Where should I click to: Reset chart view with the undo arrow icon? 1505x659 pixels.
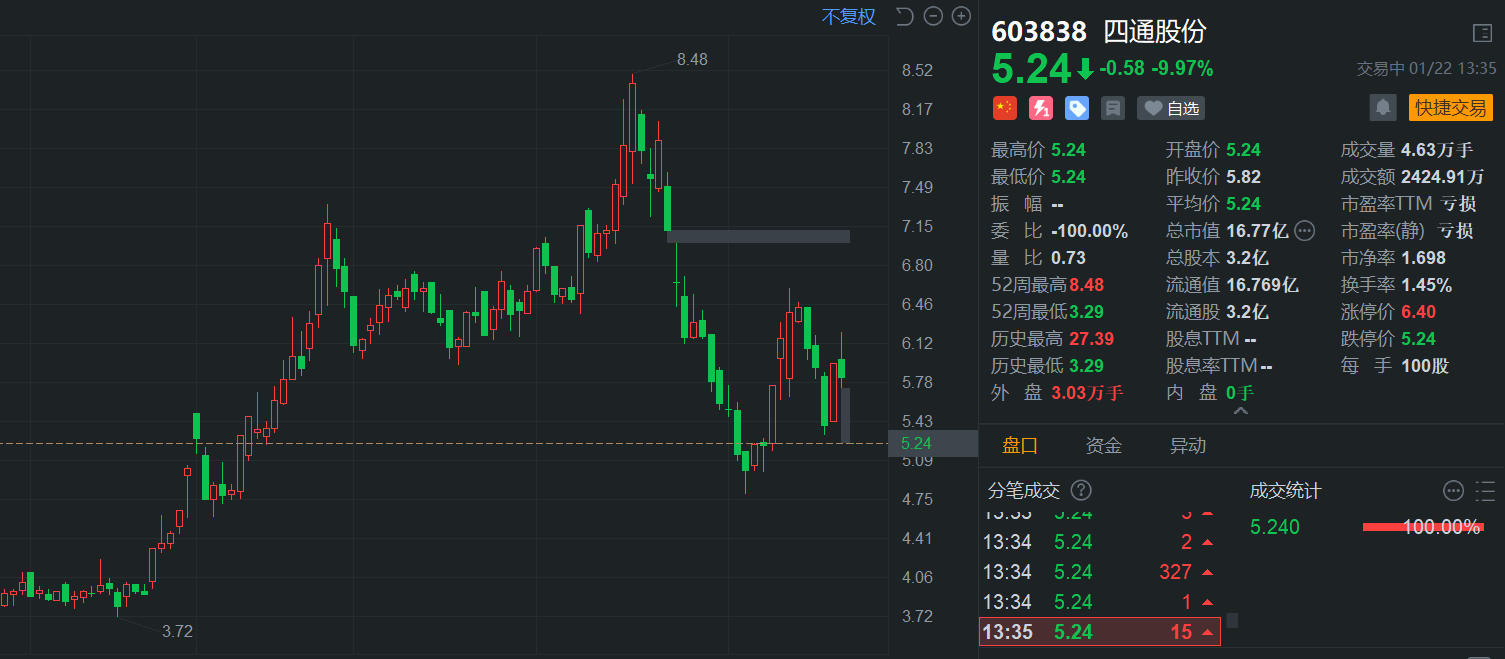(x=905, y=16)
